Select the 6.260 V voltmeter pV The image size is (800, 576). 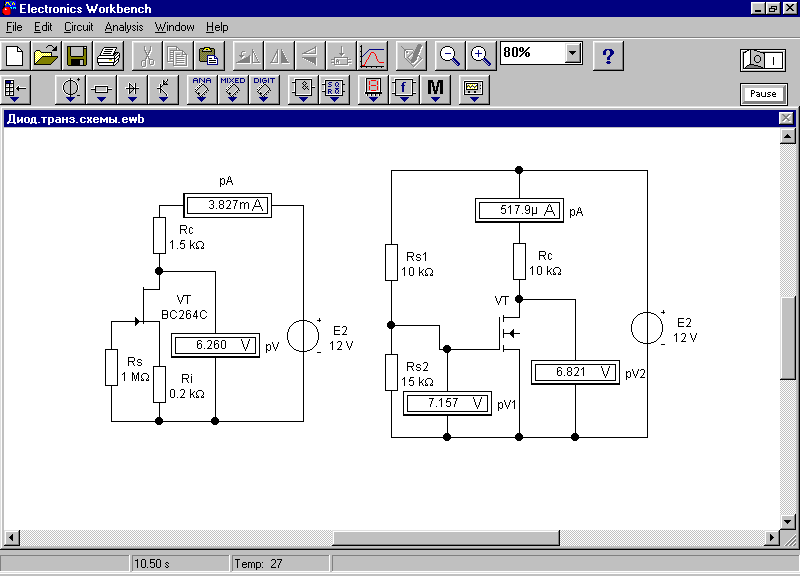(215, 345)
